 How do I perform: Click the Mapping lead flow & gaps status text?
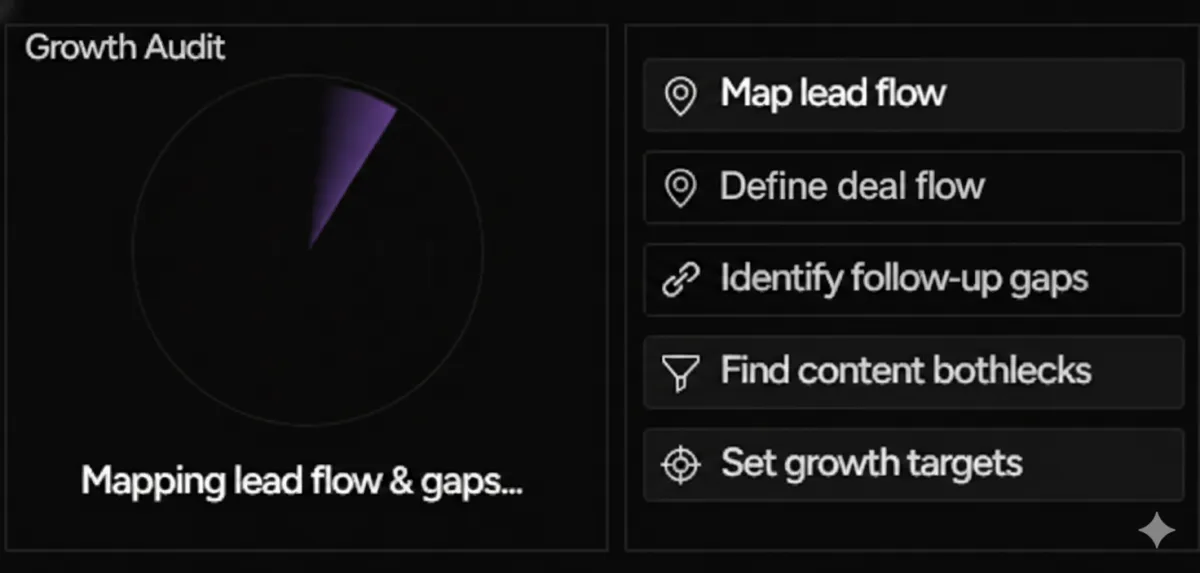302,481
